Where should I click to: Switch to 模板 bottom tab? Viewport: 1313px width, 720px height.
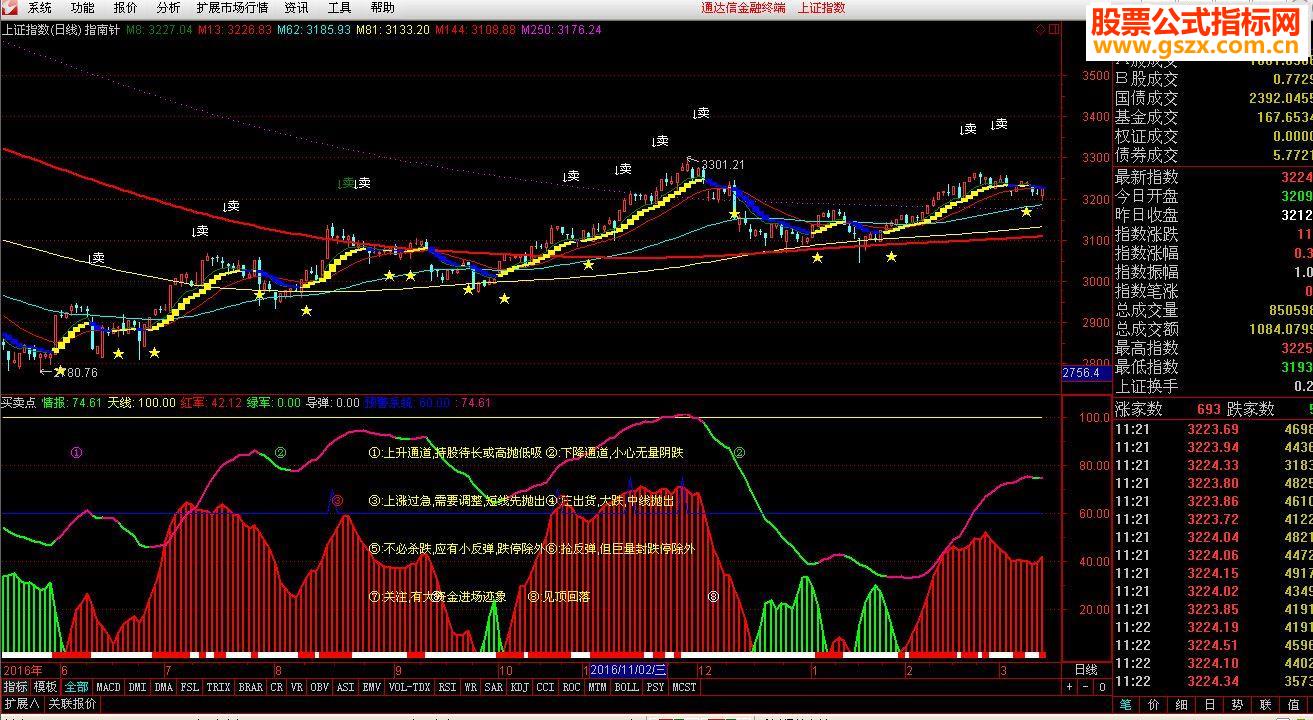(46, 687)
